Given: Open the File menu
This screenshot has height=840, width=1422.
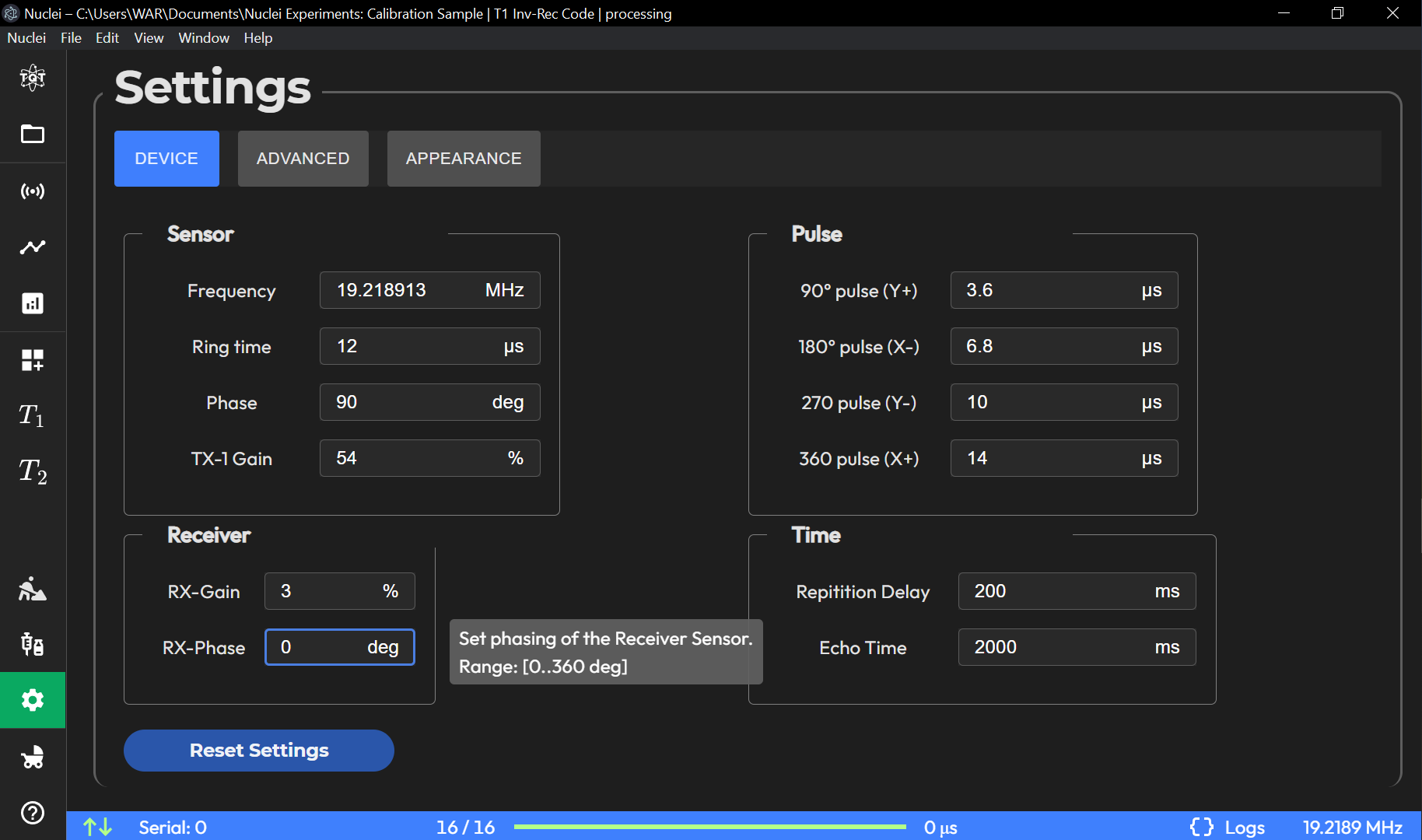Looking at the screenshot, I should (71, 38).
